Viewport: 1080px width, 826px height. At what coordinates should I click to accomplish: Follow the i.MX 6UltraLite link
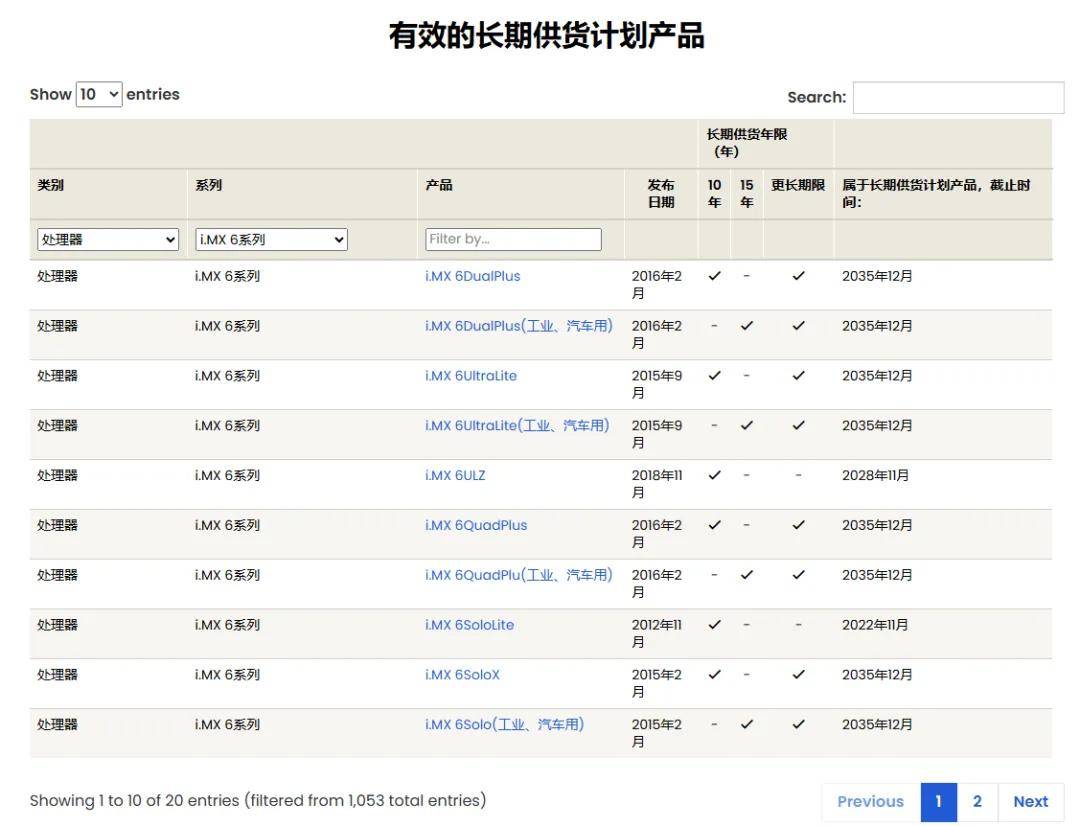click(470, 376)
